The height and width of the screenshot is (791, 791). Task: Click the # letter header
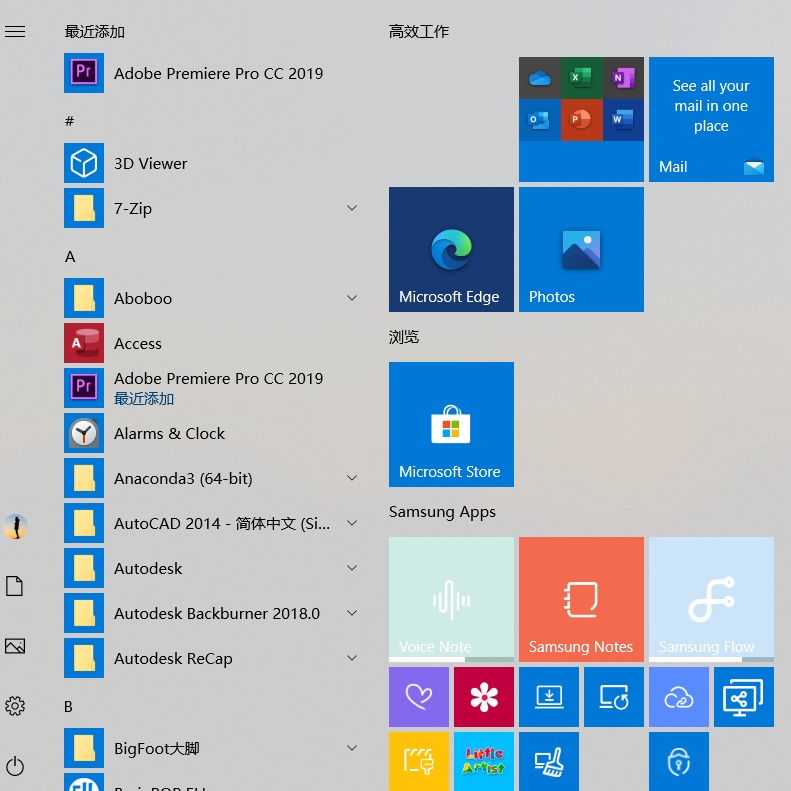[70, 121]
